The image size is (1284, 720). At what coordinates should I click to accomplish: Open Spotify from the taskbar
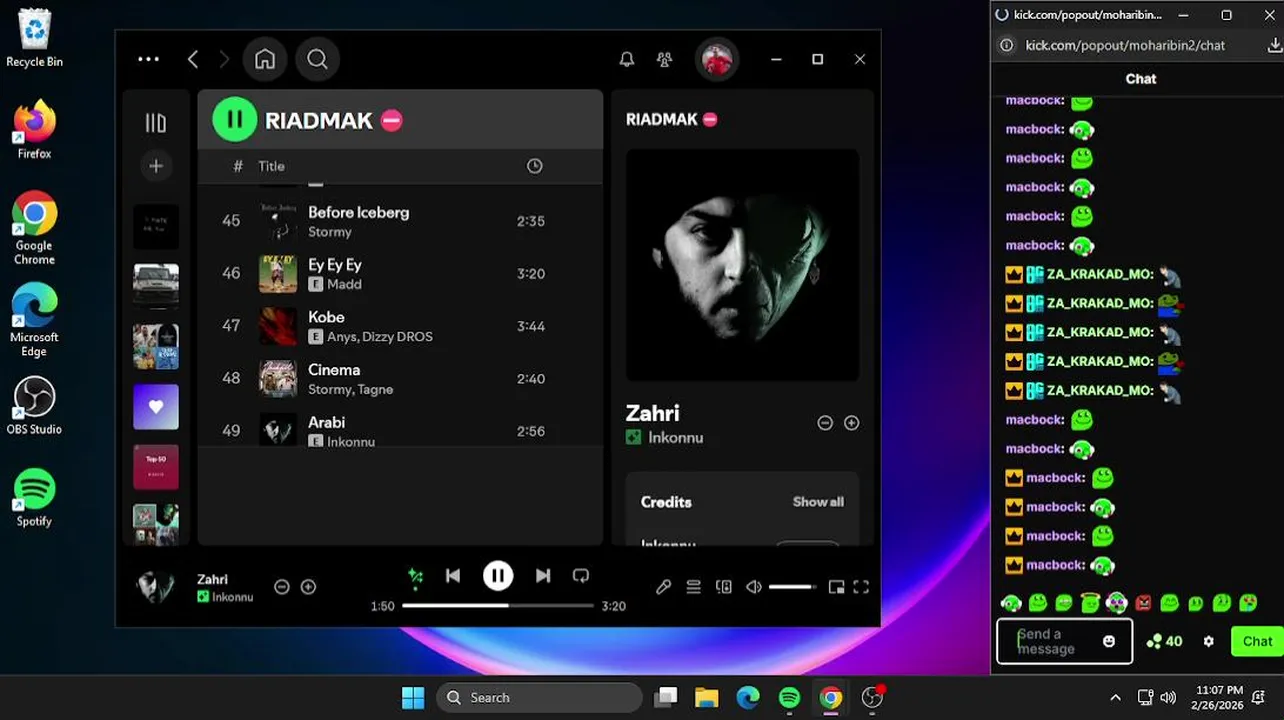[789, 697]
